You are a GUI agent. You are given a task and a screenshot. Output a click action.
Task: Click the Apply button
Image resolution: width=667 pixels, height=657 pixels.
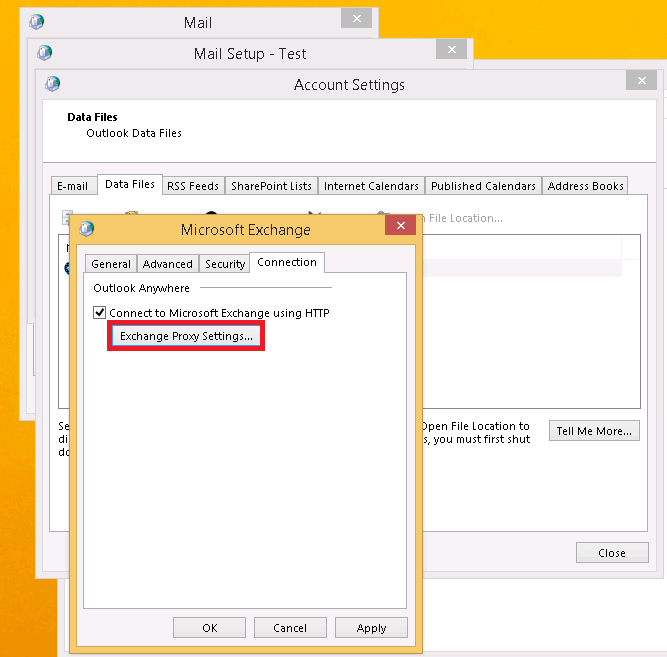371,628
